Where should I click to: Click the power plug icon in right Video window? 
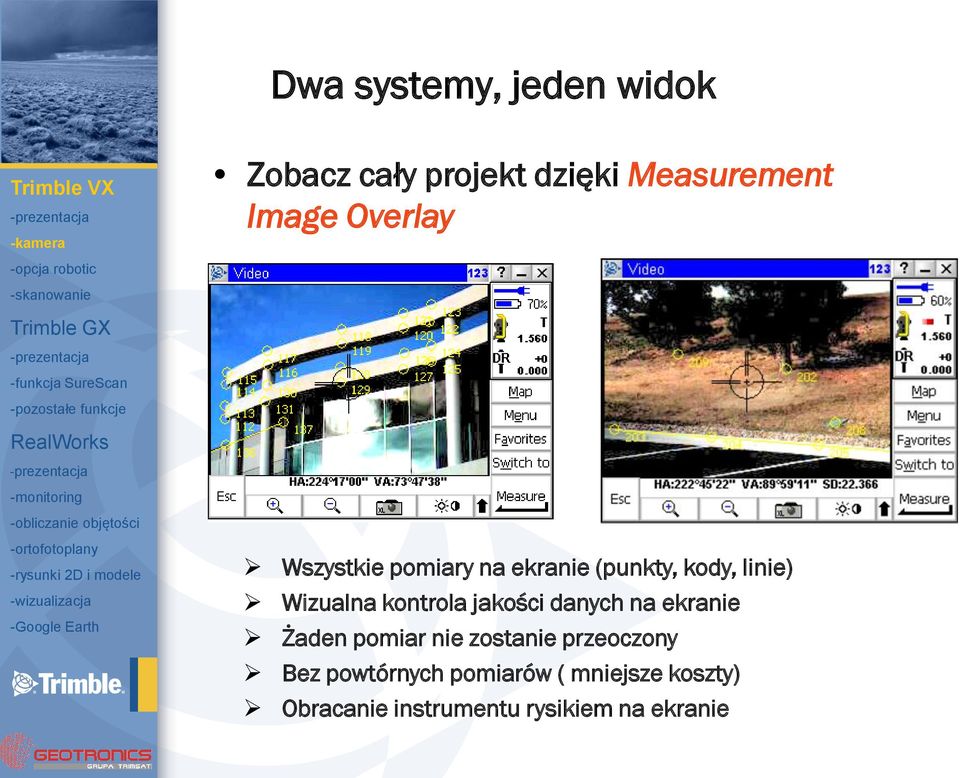pos(916,286)
